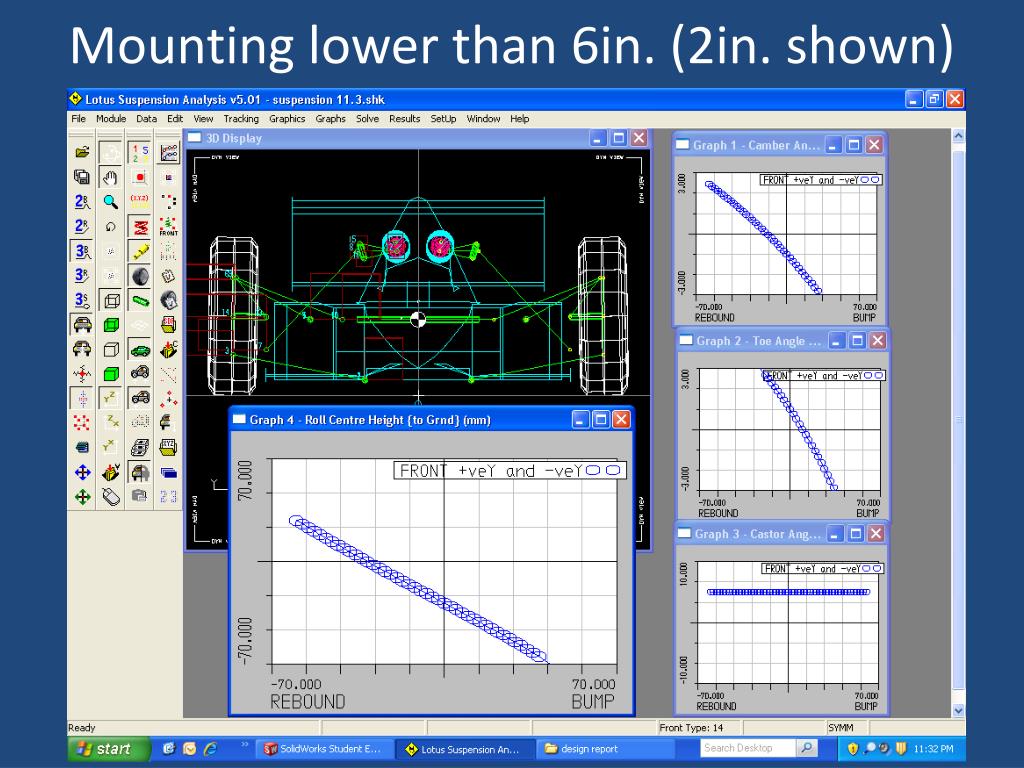
Task: Click the (x,y,z) coordinates icon
Action: coord(140,202)
